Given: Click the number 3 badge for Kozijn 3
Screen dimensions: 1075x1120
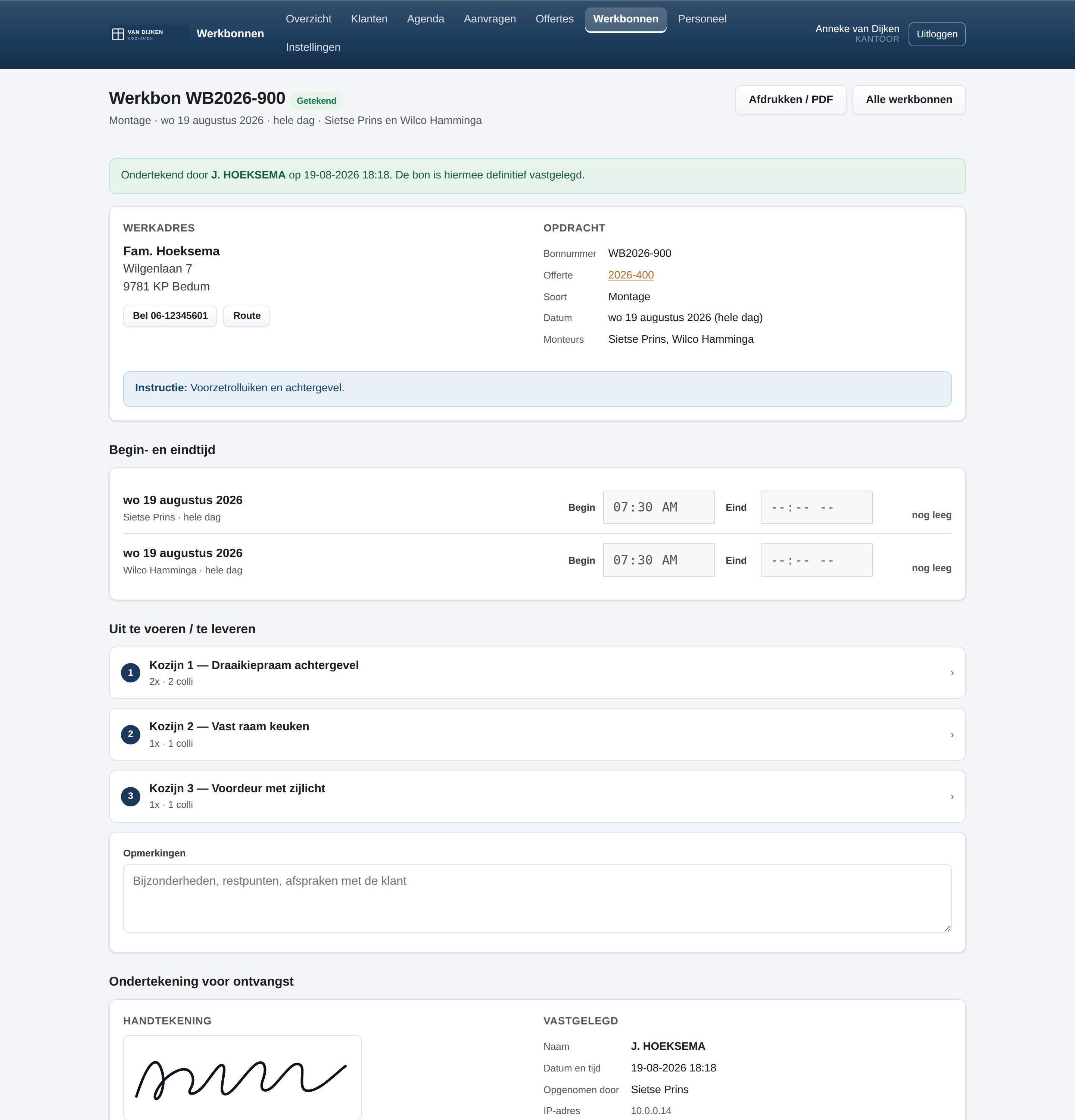Looking at the screenshot, I should coord(130,796).
